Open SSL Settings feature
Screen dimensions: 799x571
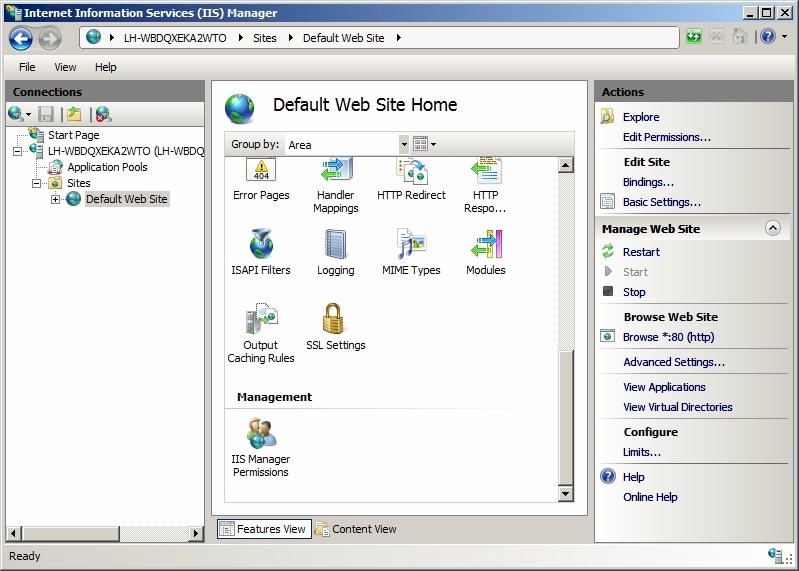point(335,327)
